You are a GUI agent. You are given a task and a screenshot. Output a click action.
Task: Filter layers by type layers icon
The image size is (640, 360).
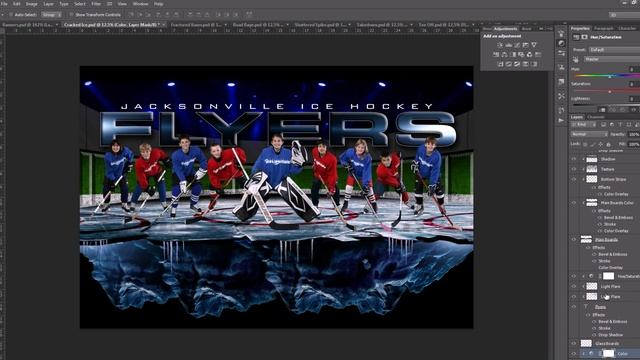tap(620, 125)
